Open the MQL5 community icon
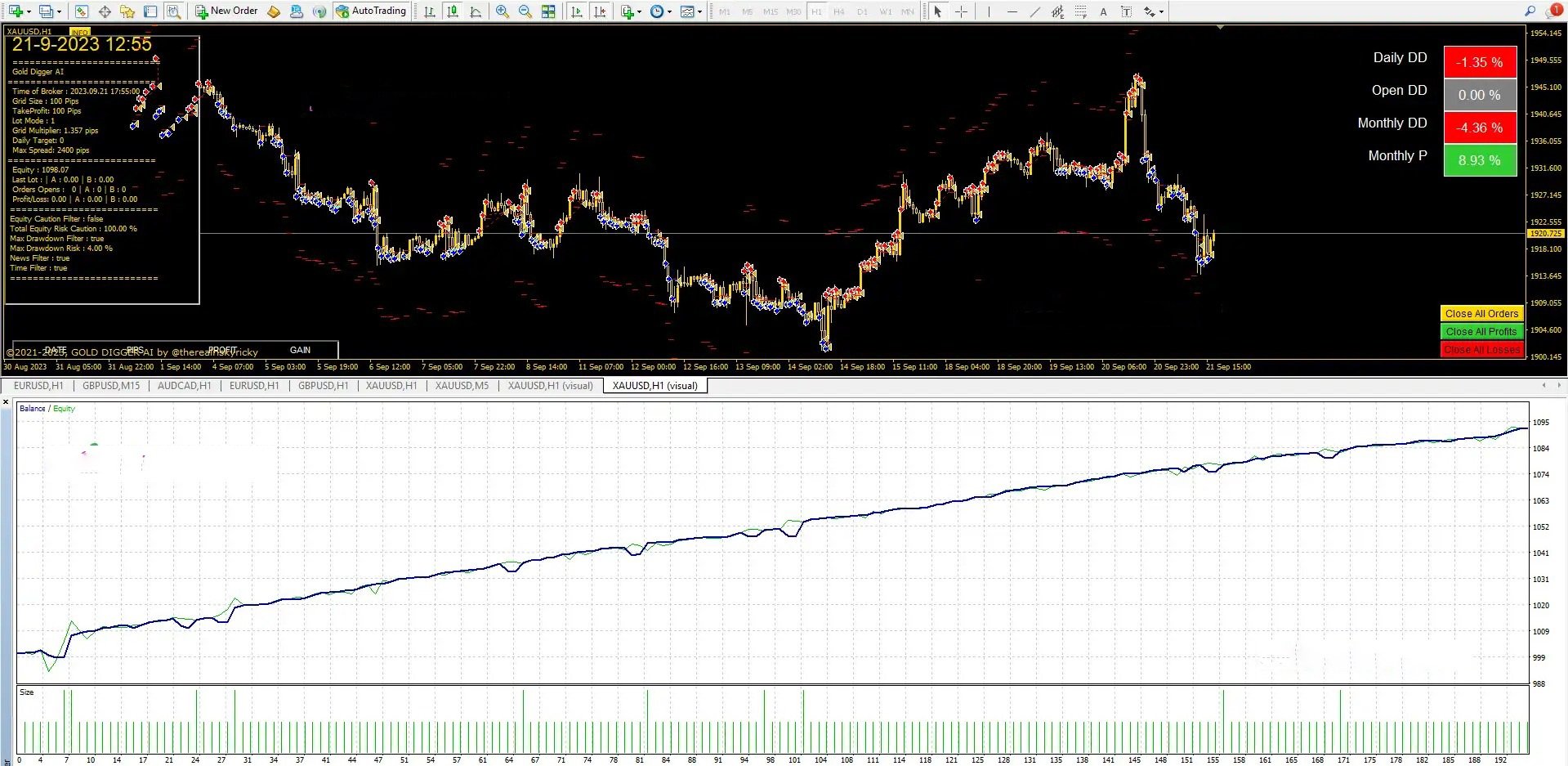Screen dimensions: 1568x766 coord(297,11)
